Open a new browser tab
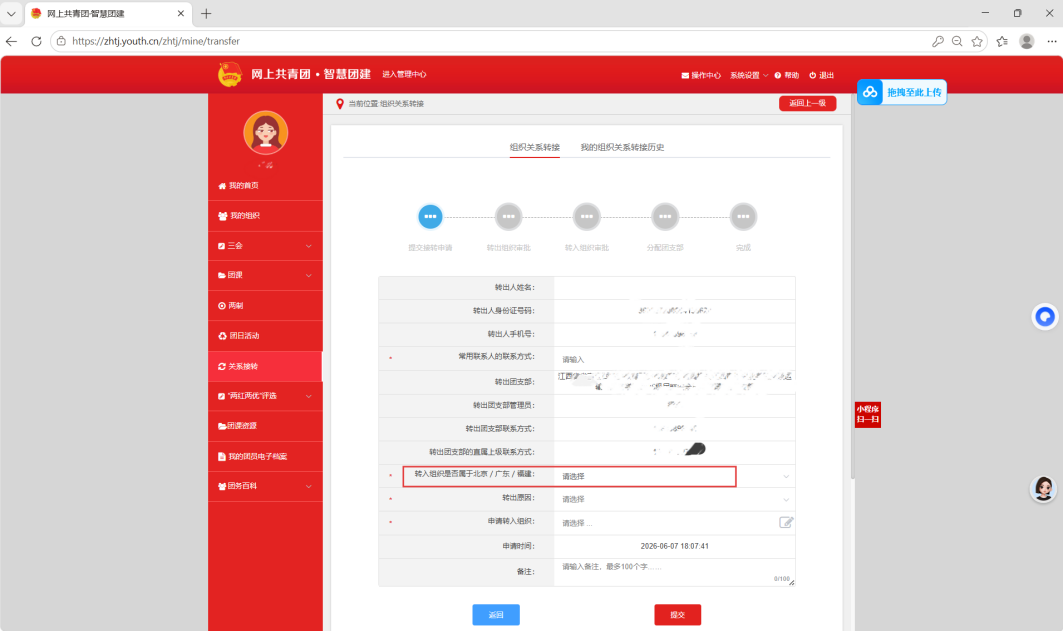 [x=206, y=14]
